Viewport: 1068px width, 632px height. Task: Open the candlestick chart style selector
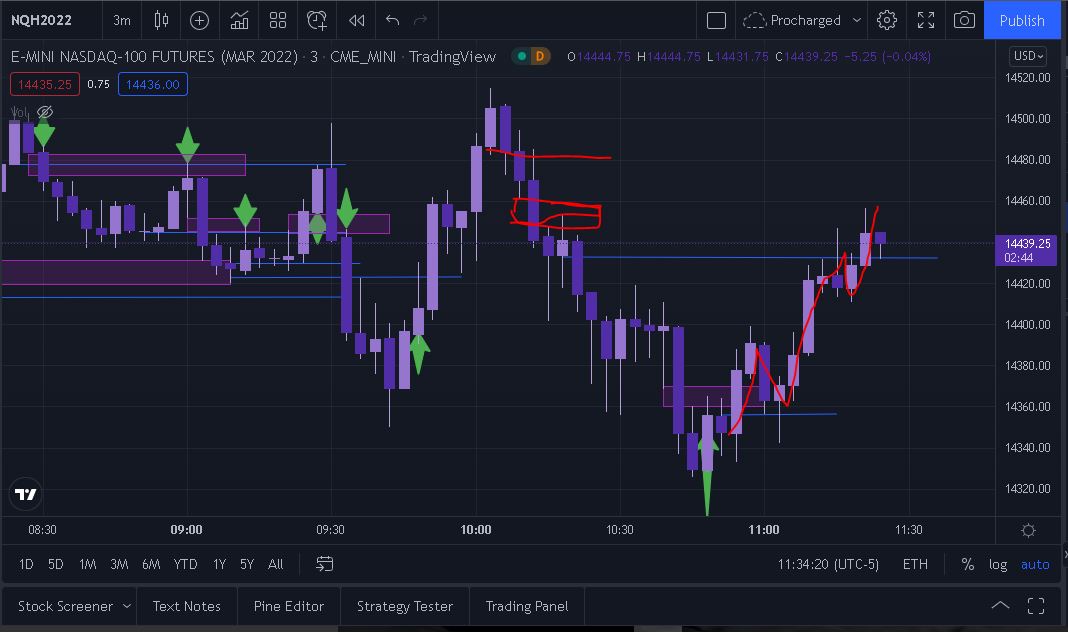pyautogui.click(x=161, y=20)
